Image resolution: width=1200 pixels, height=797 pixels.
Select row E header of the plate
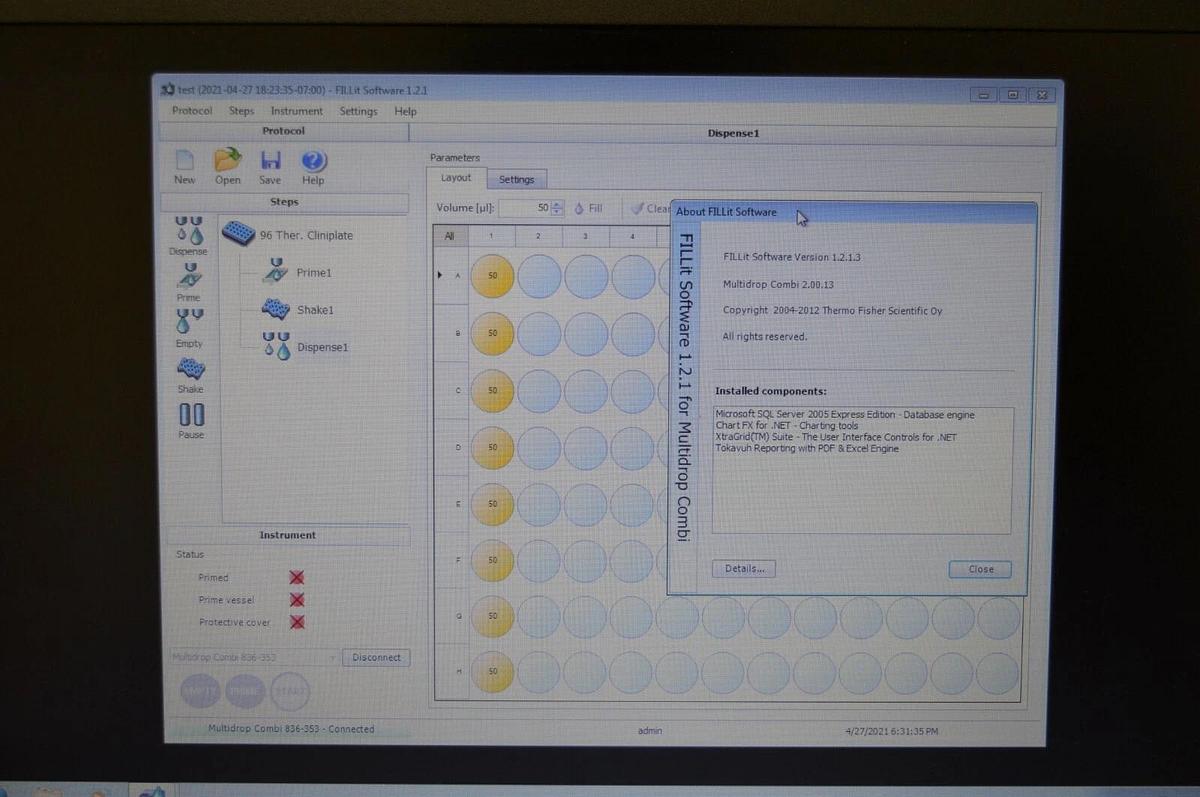click(x=451, y=504)
